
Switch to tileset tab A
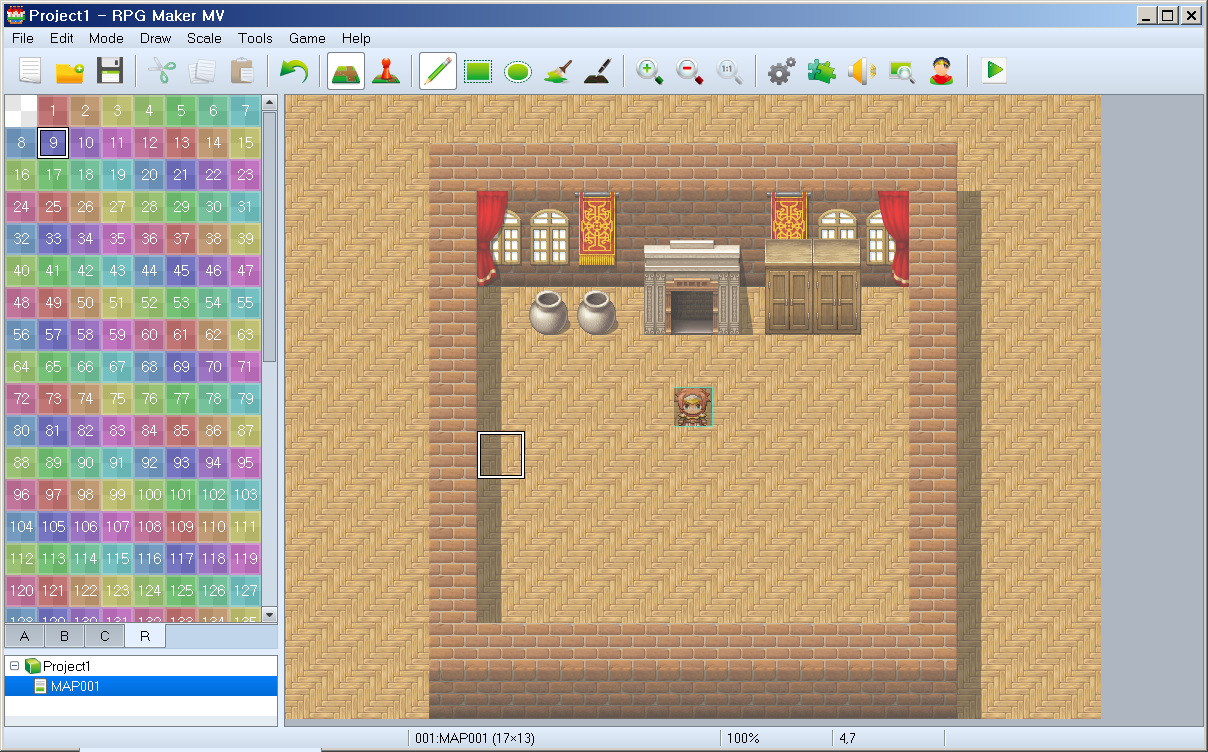(x=25, y=635)
